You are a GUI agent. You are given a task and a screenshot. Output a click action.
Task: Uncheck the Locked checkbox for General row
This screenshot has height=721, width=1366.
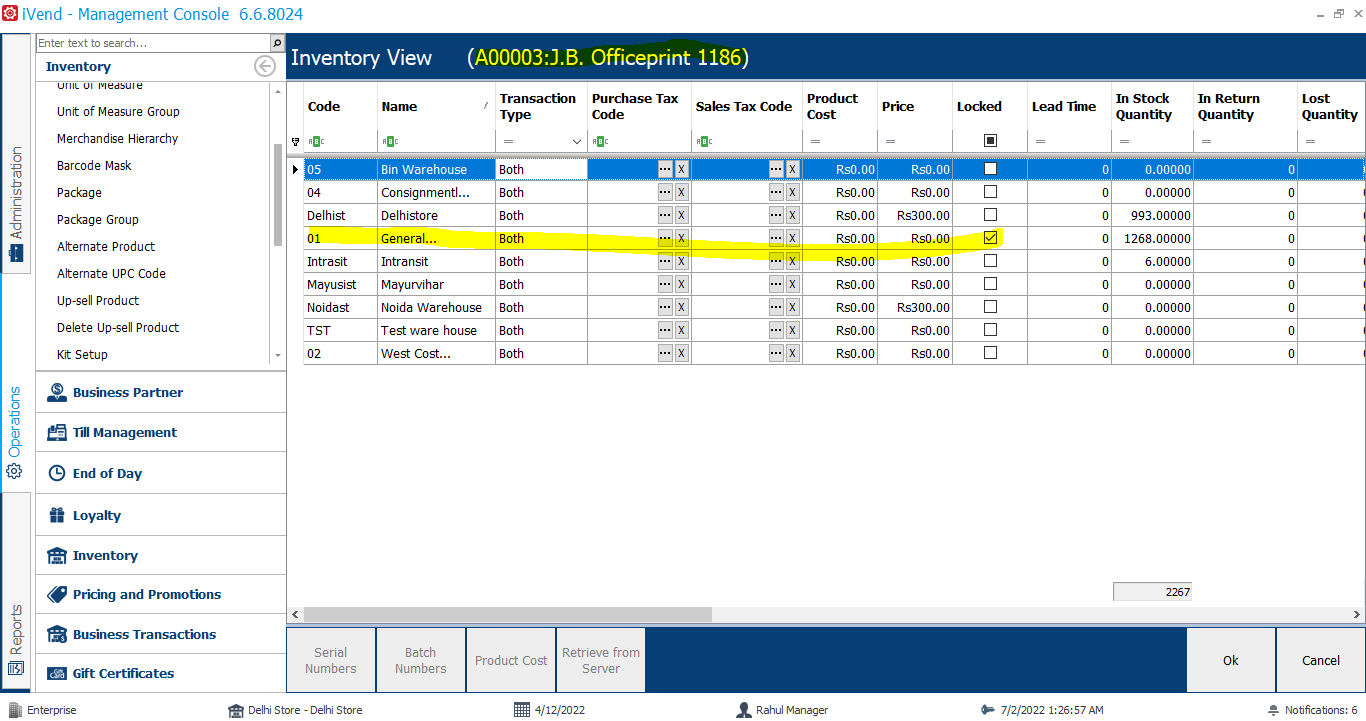coord(991,238)
